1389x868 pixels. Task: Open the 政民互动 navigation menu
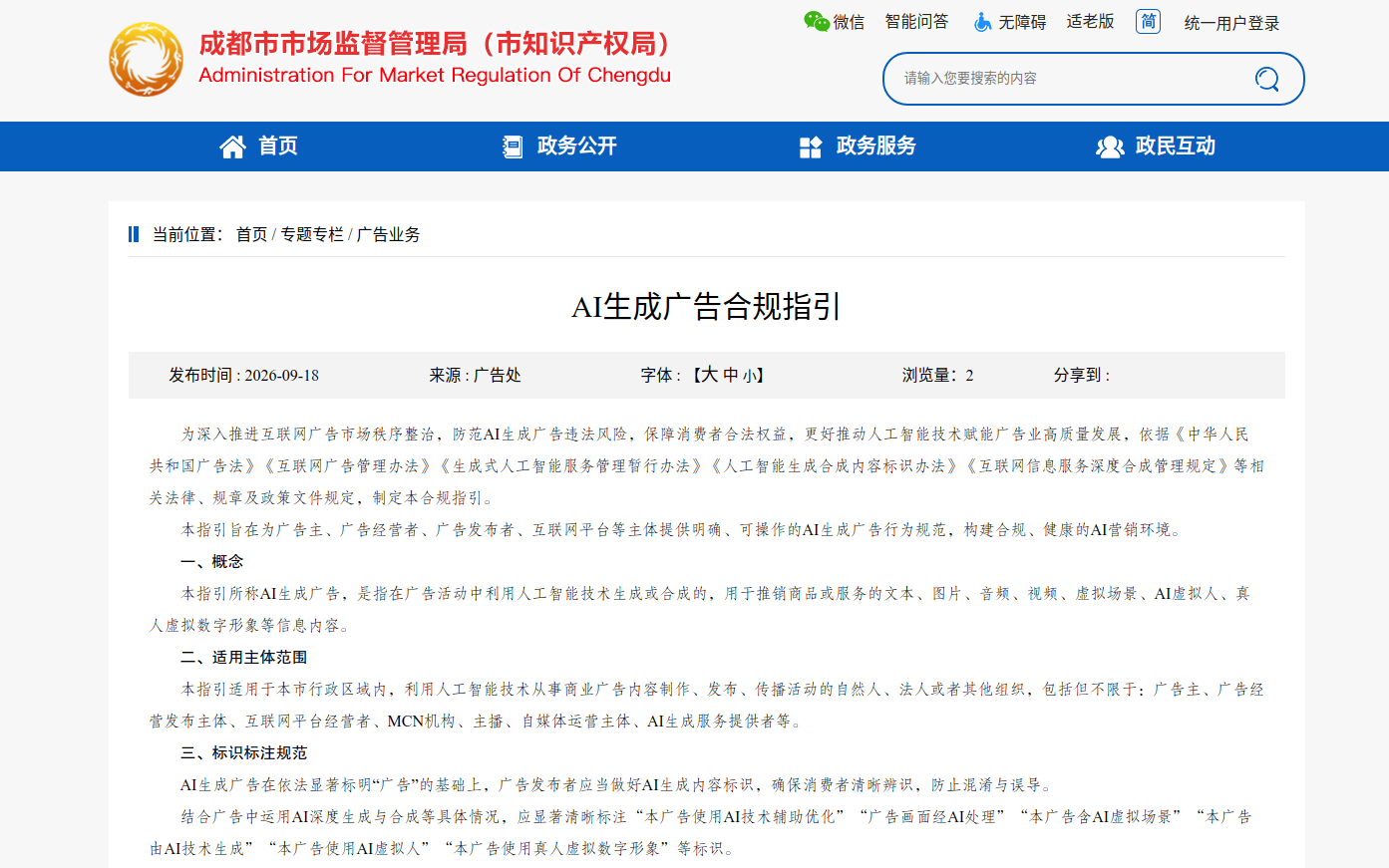pos(1156,146)
